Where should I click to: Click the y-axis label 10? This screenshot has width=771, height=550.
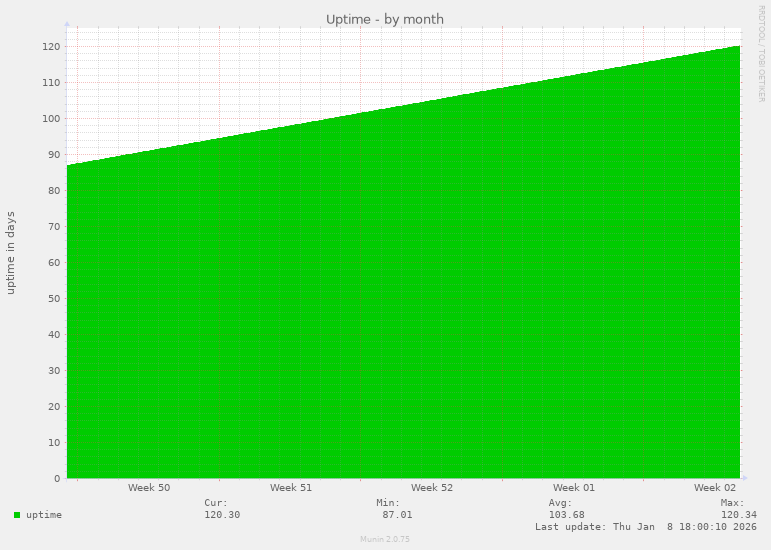(54, 442)
